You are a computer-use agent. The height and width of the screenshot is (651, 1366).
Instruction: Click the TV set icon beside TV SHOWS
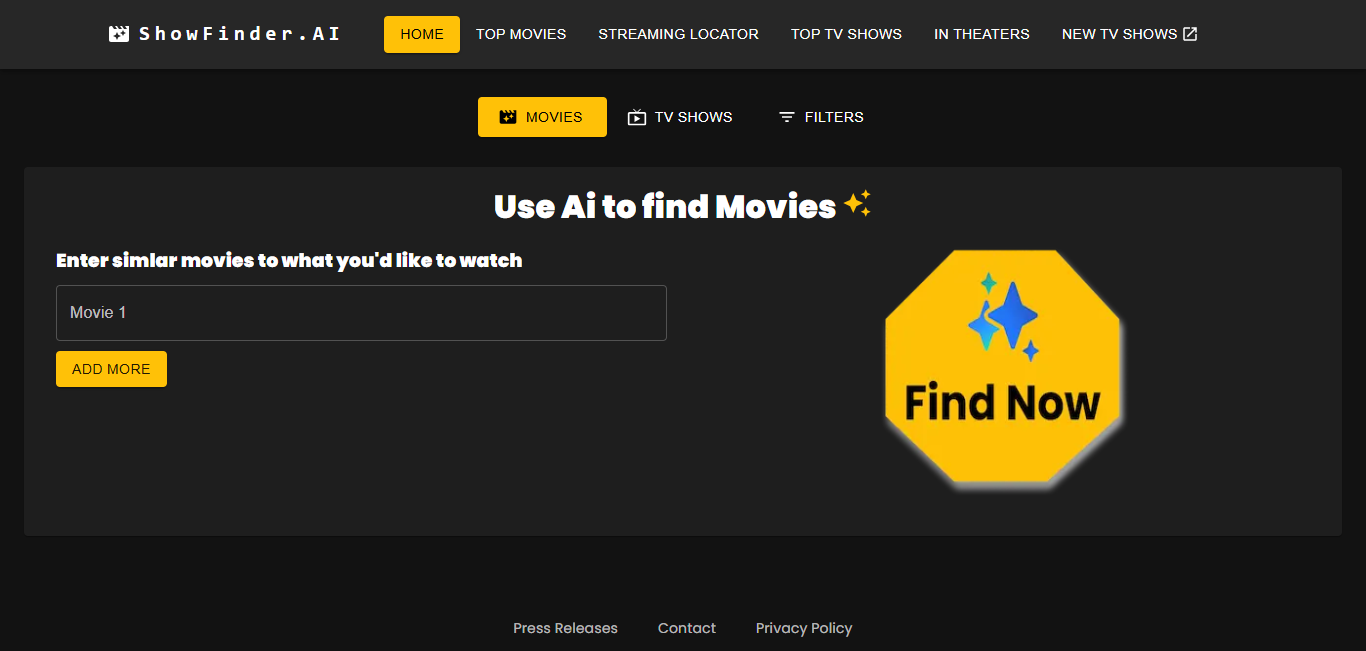point(638,116)
